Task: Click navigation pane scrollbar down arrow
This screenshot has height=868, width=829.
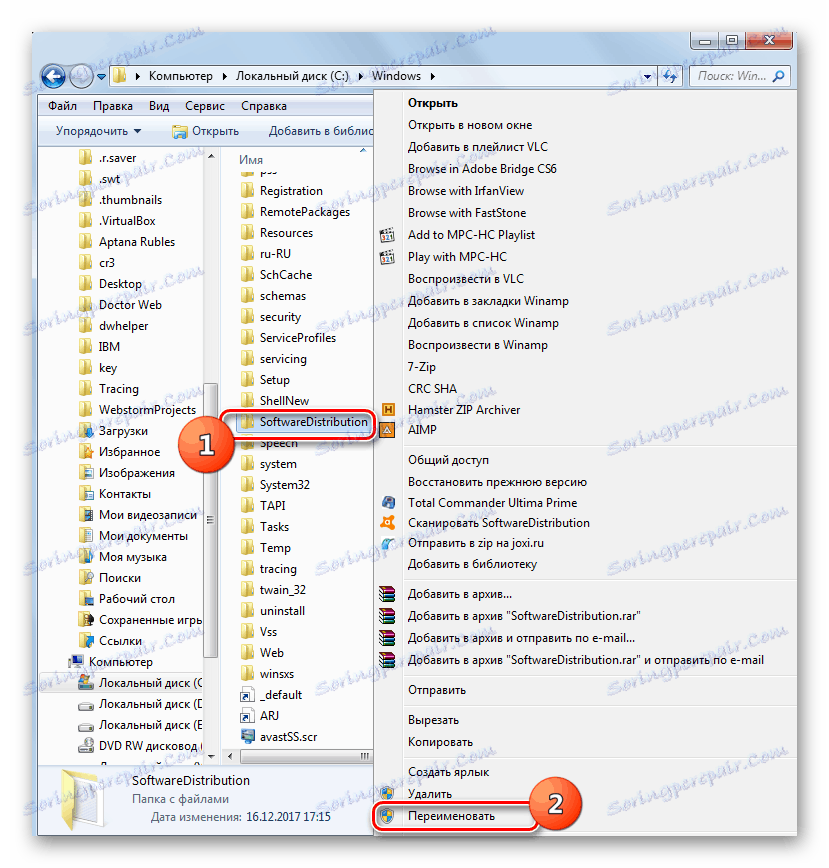Action: (211, 756)
